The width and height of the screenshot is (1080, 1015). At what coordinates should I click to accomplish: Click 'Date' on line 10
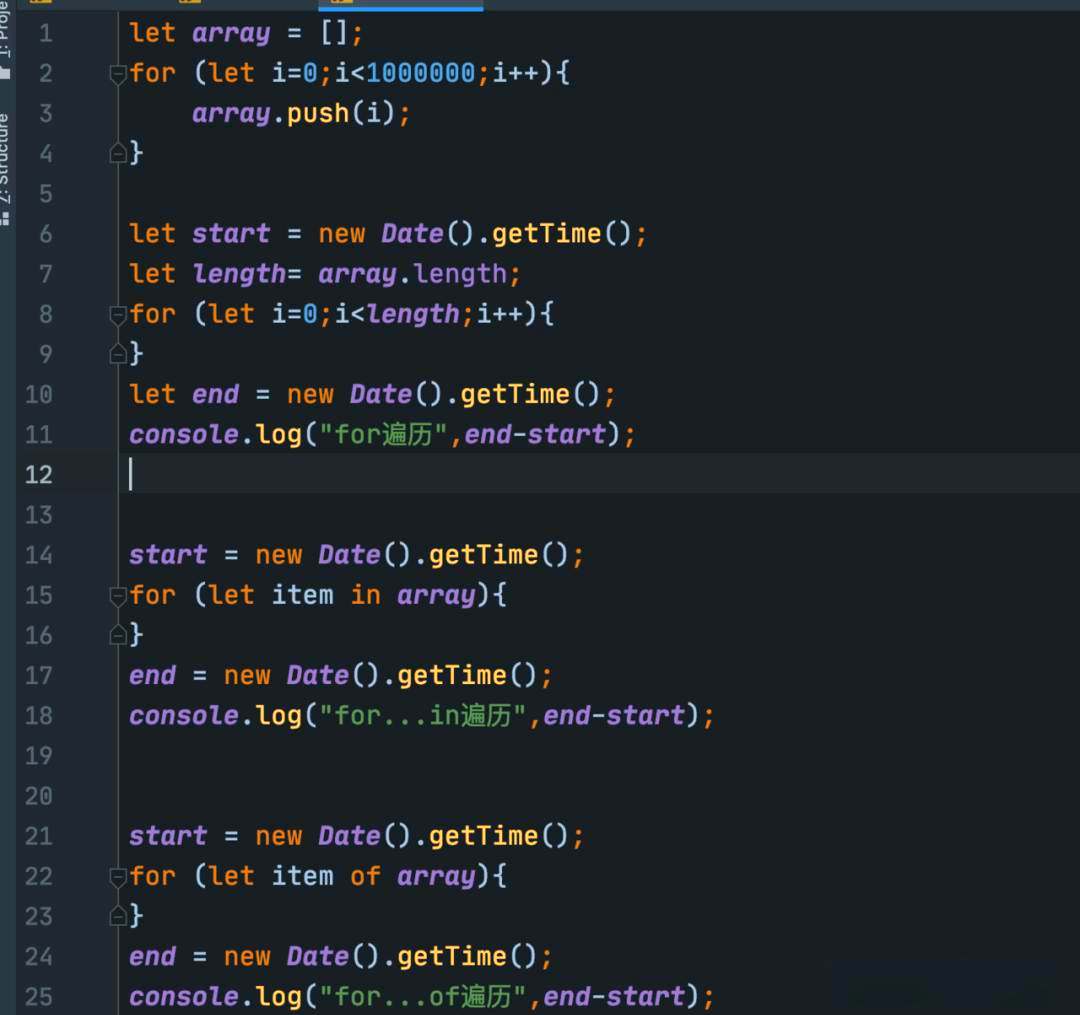click(381, 395)
